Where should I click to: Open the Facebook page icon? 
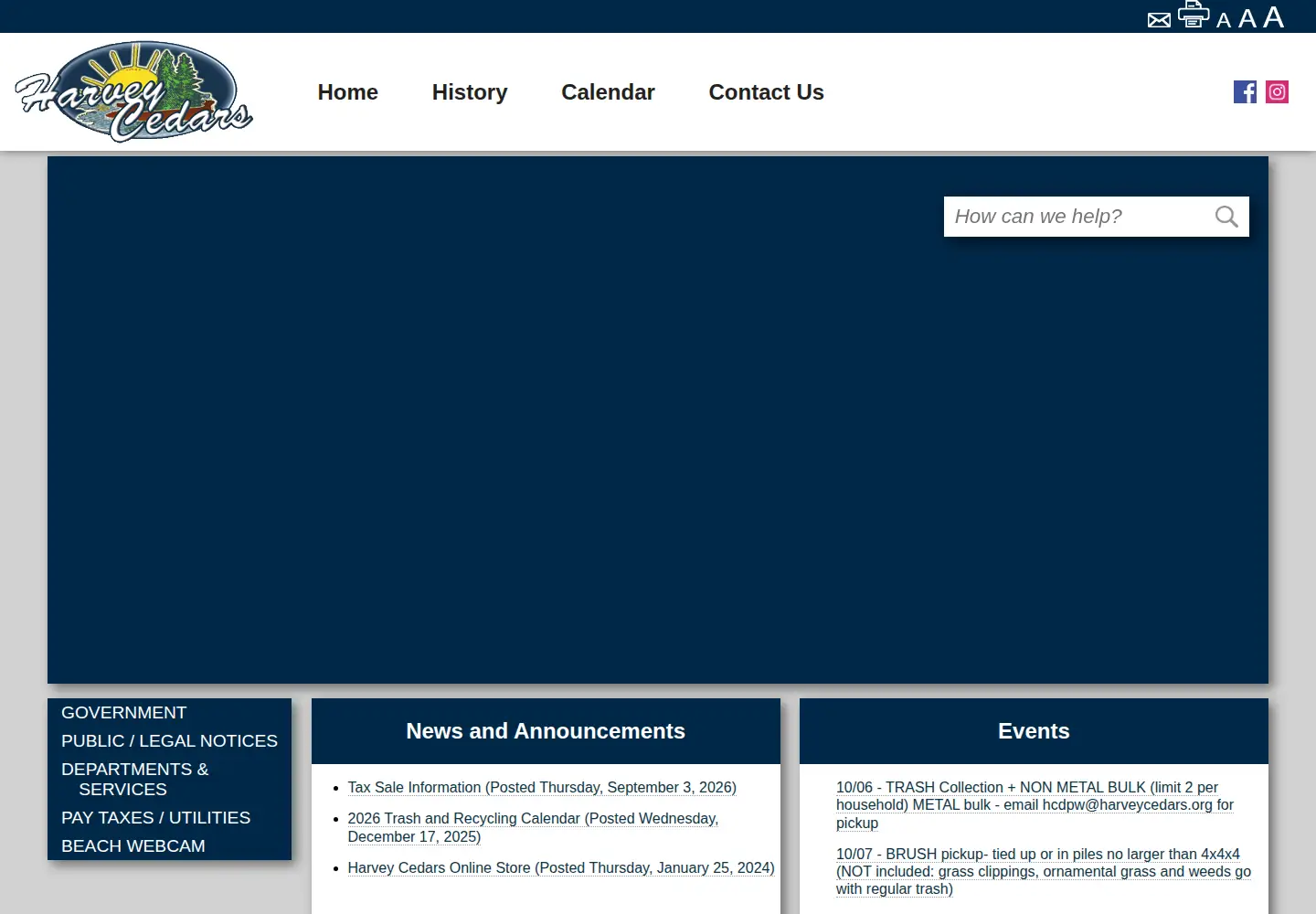coord(1245,91)
